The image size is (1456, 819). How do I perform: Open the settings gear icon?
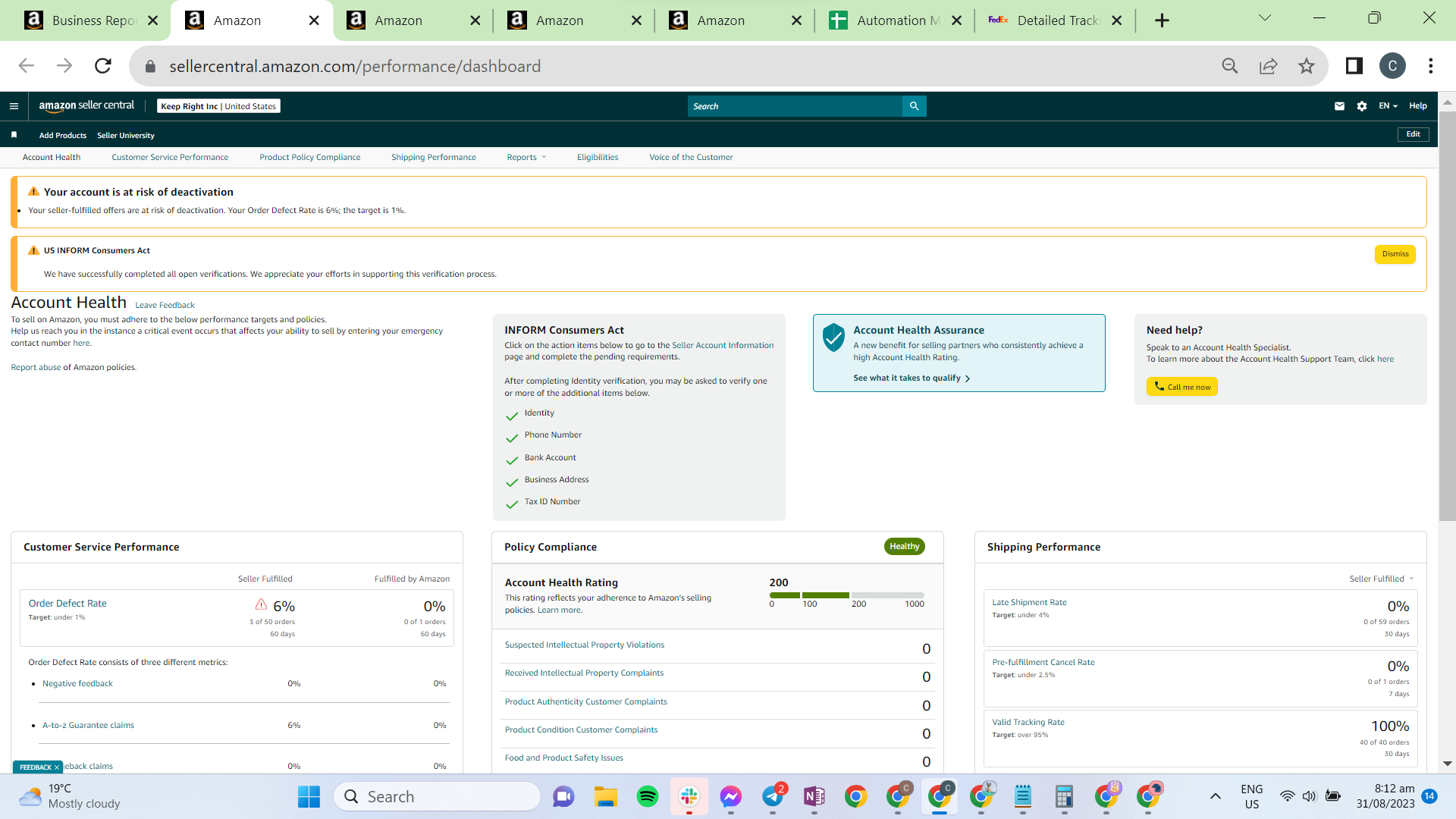point(1362,106)
